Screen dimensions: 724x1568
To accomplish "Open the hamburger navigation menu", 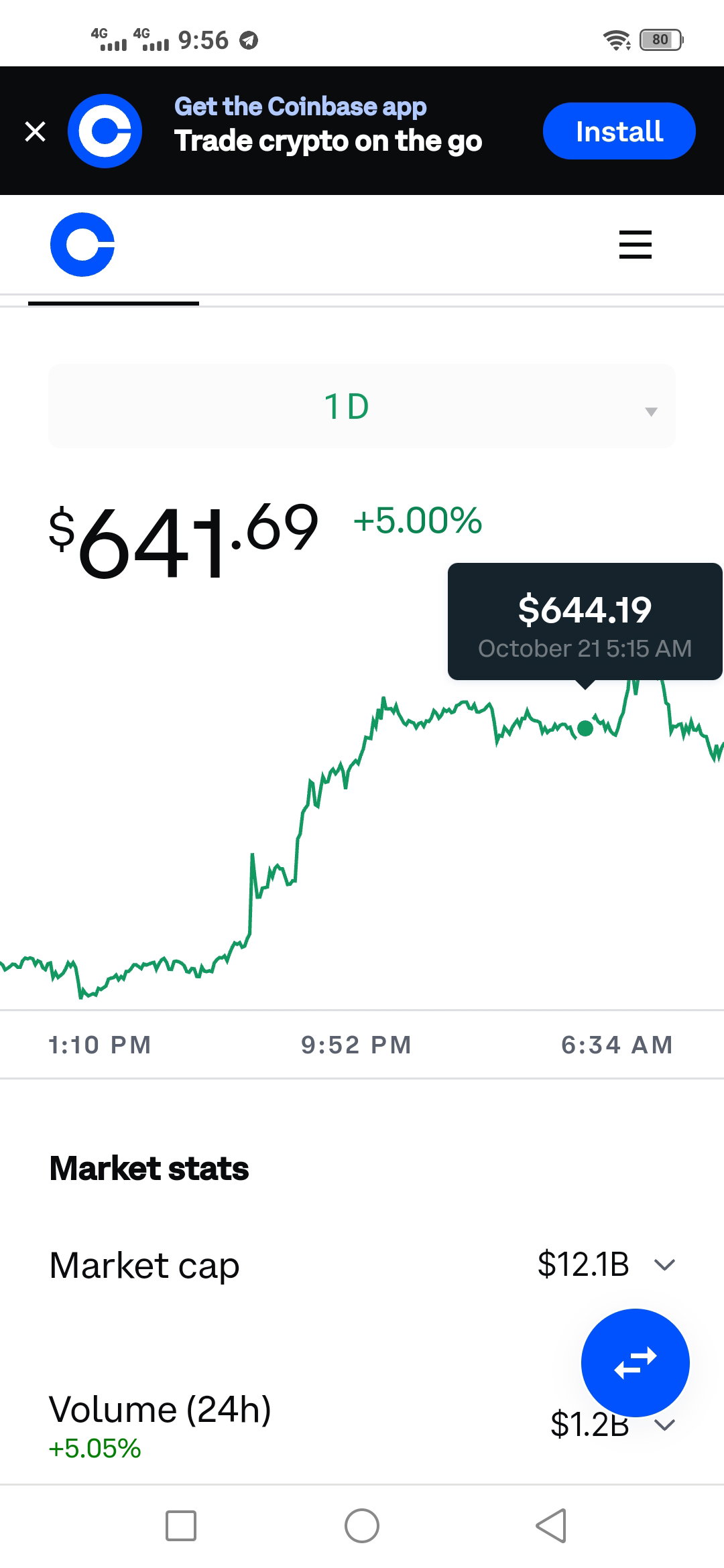I will 635,245.
